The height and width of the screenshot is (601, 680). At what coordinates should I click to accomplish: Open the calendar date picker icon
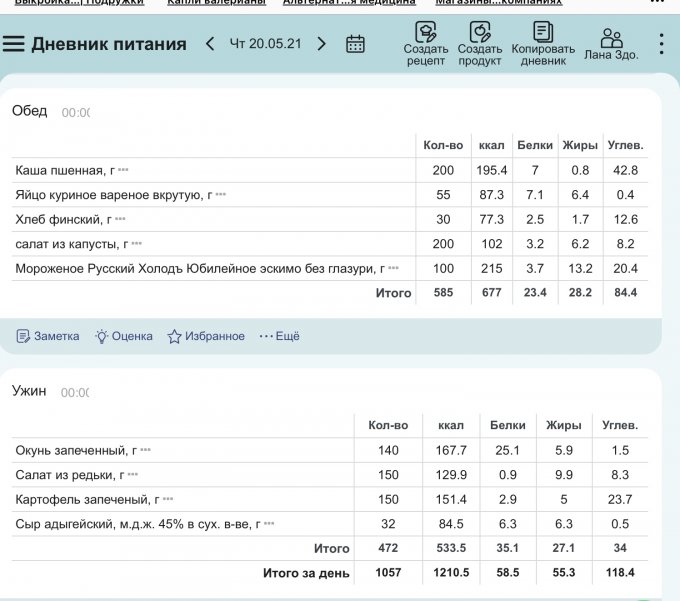(355, 44)
